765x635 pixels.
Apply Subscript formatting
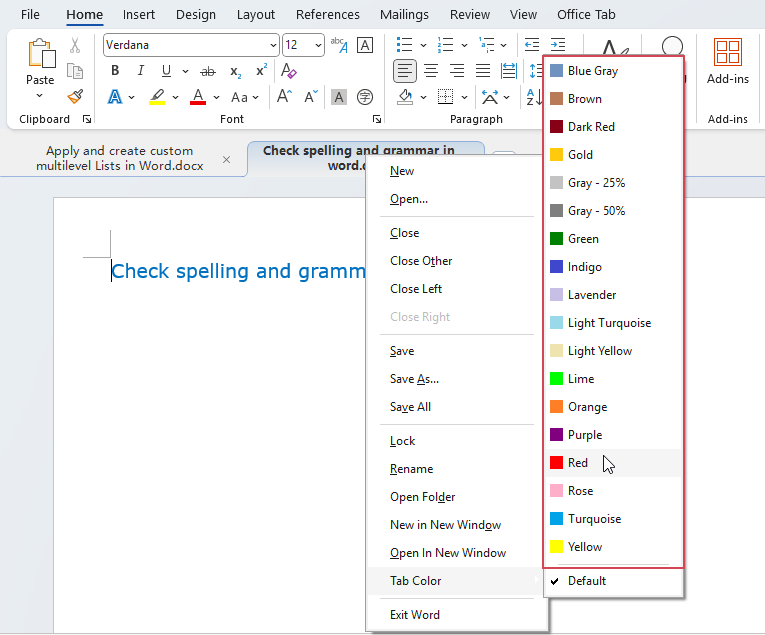click(x=235, y=71)
